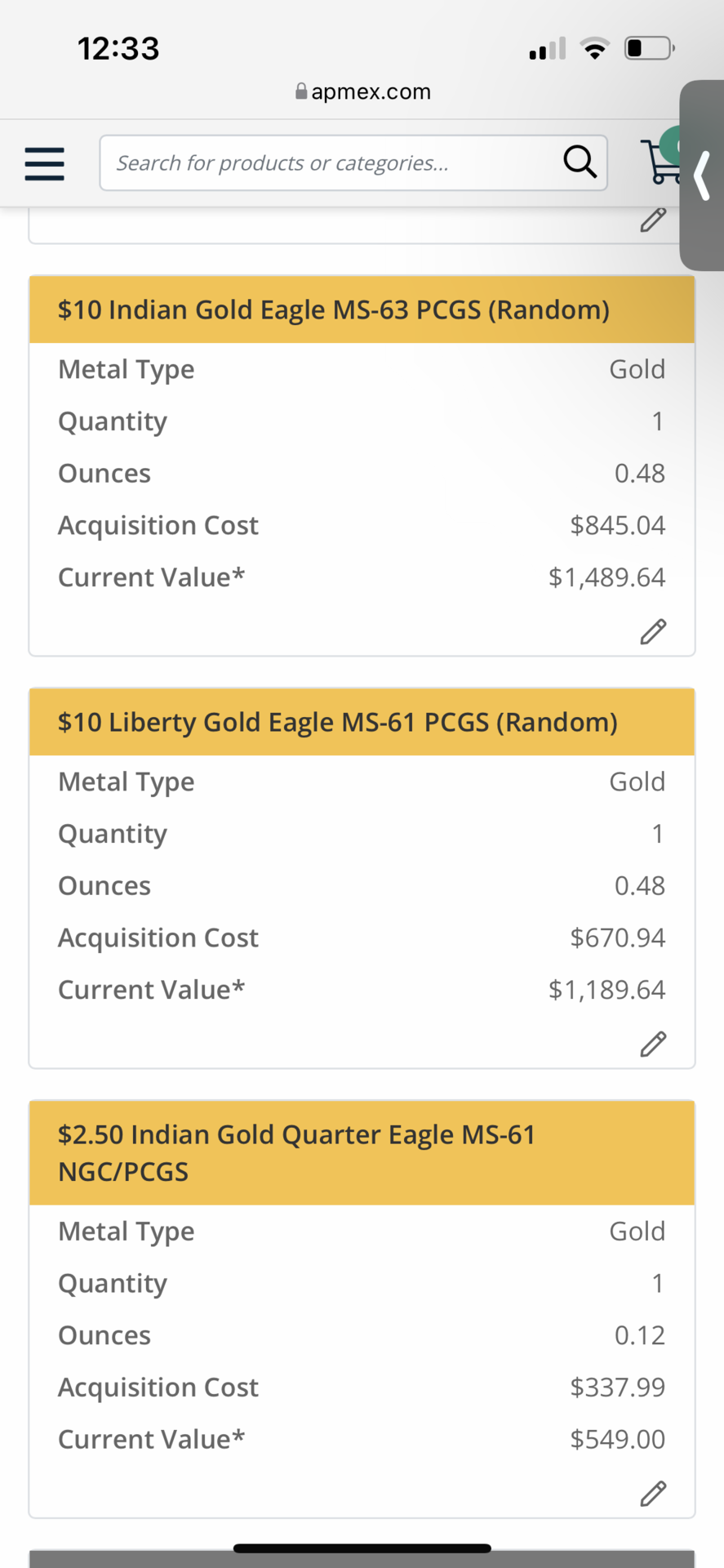Expand the side panel arrow tab

click(x=702, y=175)
